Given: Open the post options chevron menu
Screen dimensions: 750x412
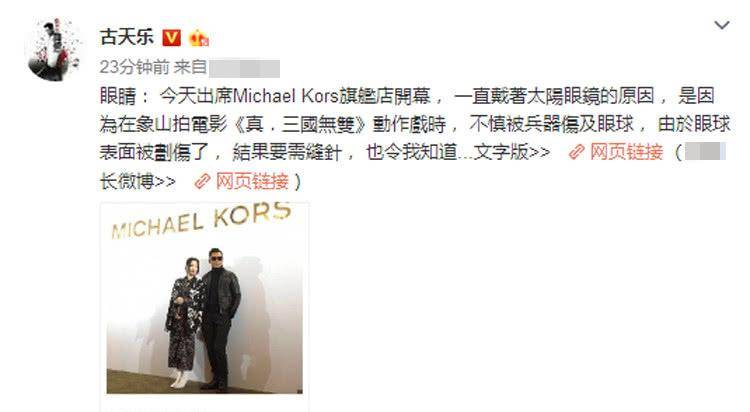Looking at the screenshot, I should [722, 25].
